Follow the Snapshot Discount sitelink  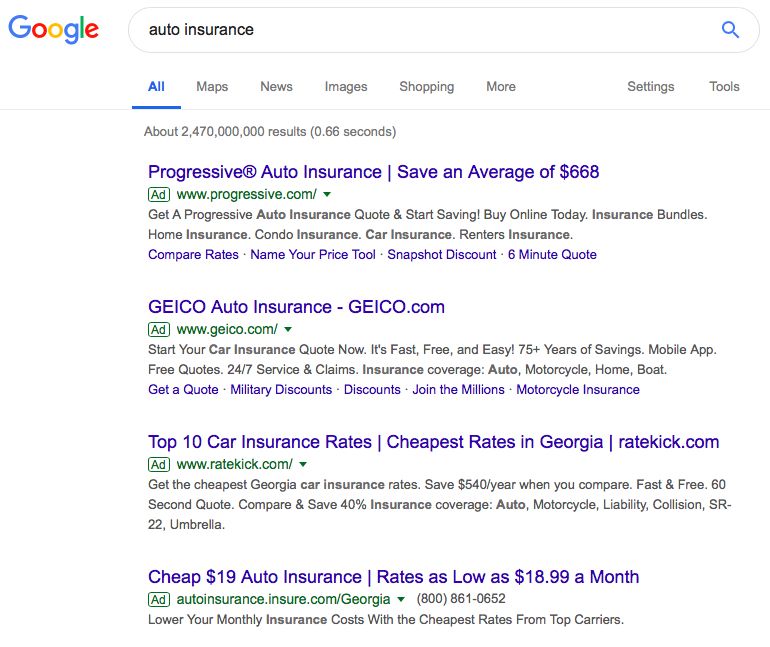[x=441, y=254]
